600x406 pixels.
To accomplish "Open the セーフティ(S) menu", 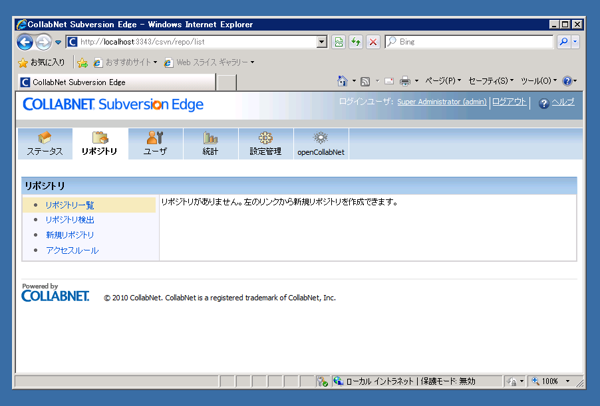I will click(x=491, y=81).
